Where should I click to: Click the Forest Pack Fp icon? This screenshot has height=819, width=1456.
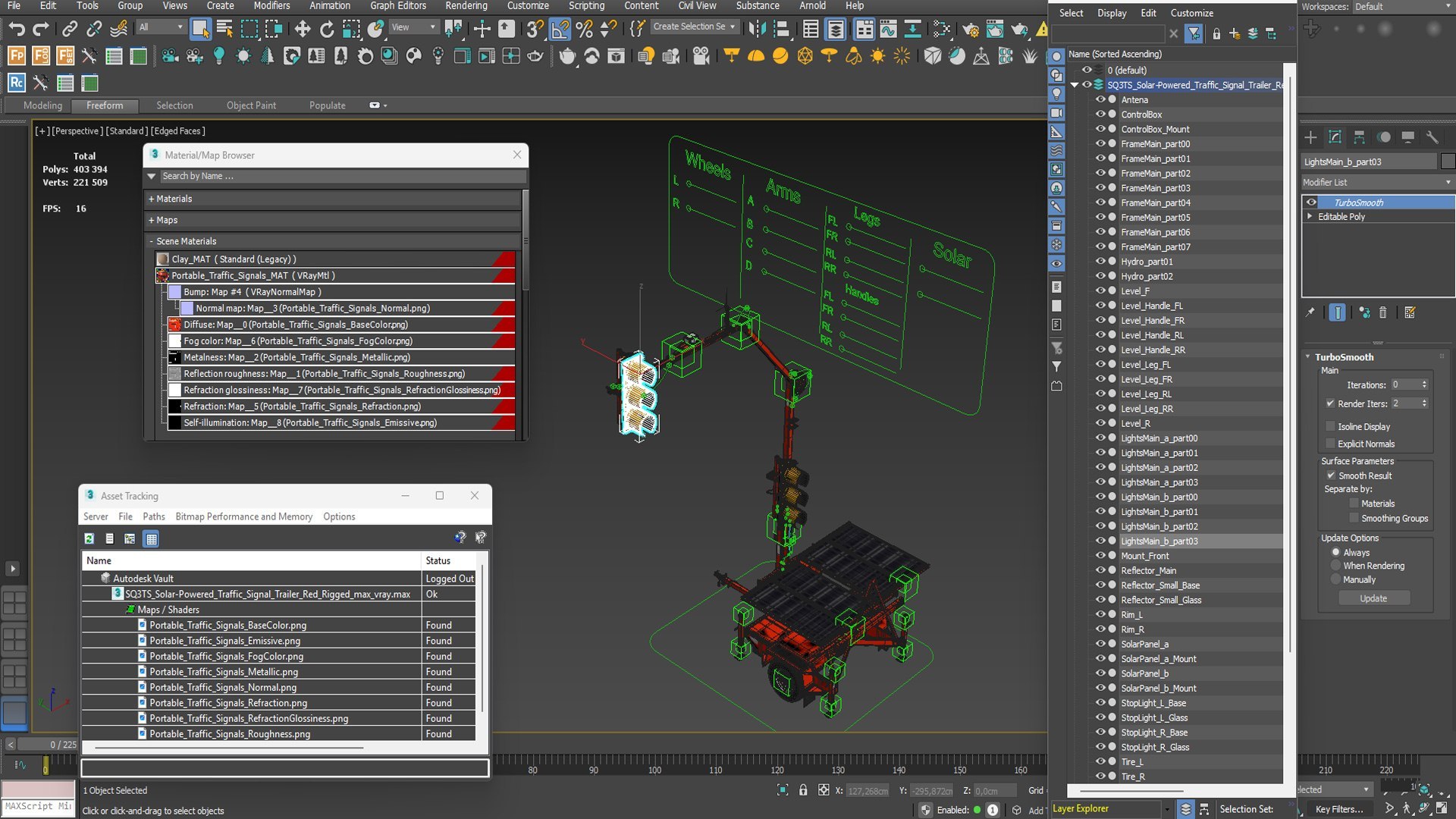pos(17,56)
